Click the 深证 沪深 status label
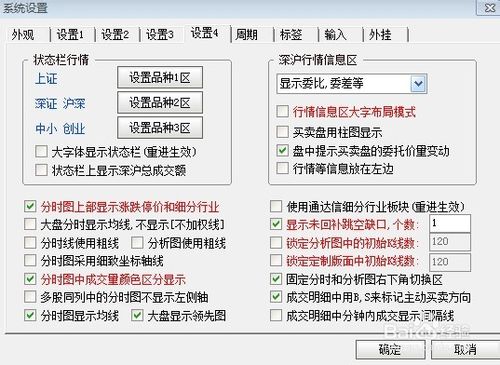 pyautogui.click(x=60, y=104)
